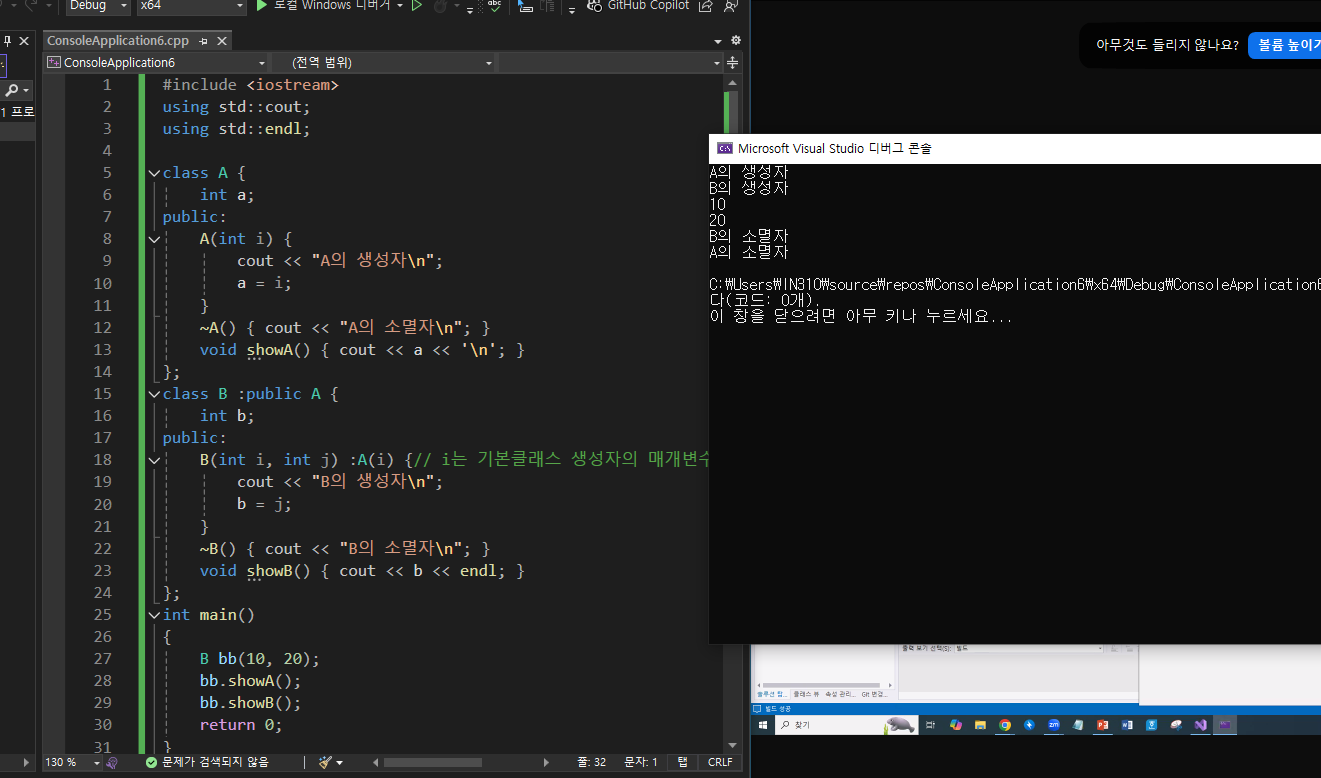1321x778 pixels.
Task: Click the share icon beside GitHub Copilot
Action: (706, 6)
